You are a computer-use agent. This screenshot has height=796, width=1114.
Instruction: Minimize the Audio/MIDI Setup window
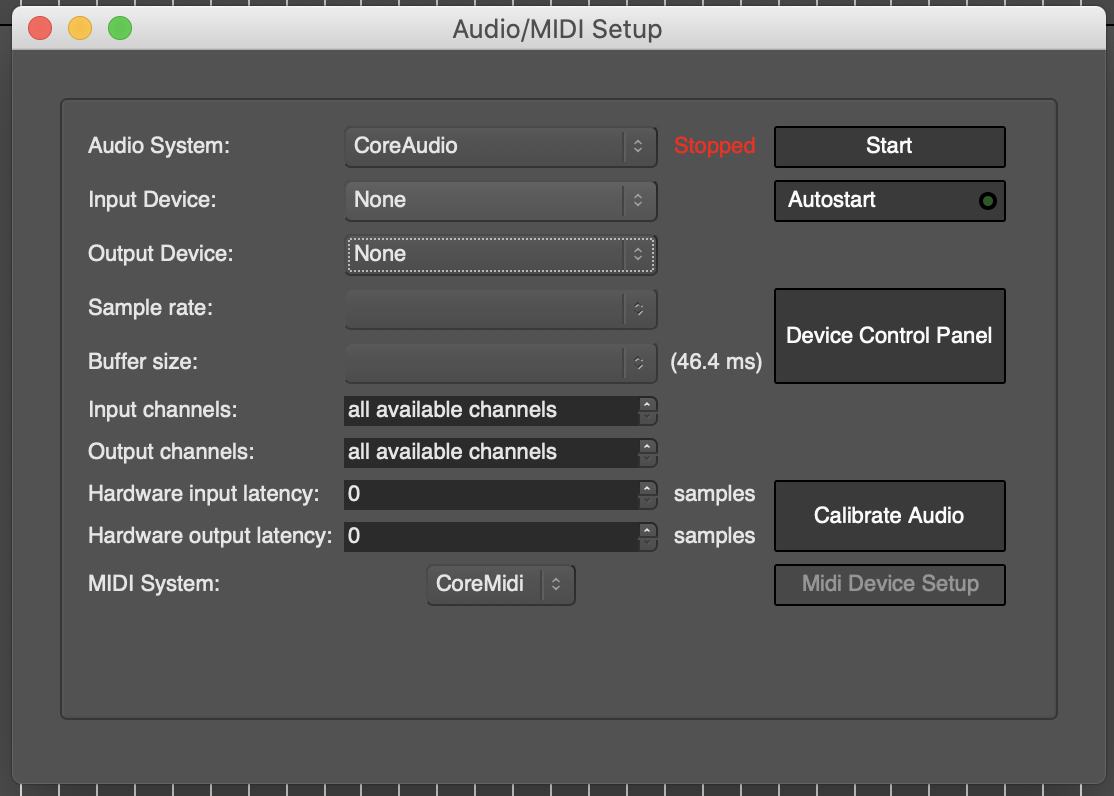click(x=80, y=28)
